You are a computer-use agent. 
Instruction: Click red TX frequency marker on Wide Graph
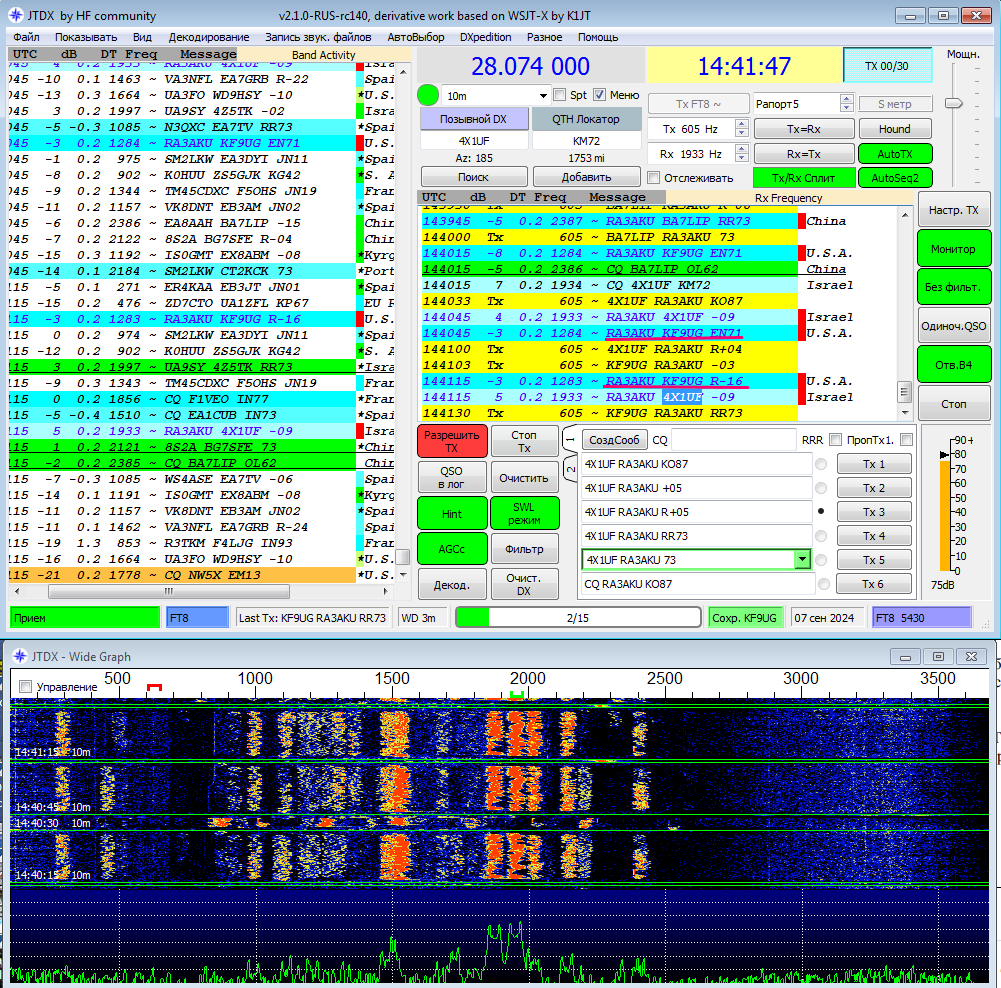pyautogui.click(x=154, y=687)
